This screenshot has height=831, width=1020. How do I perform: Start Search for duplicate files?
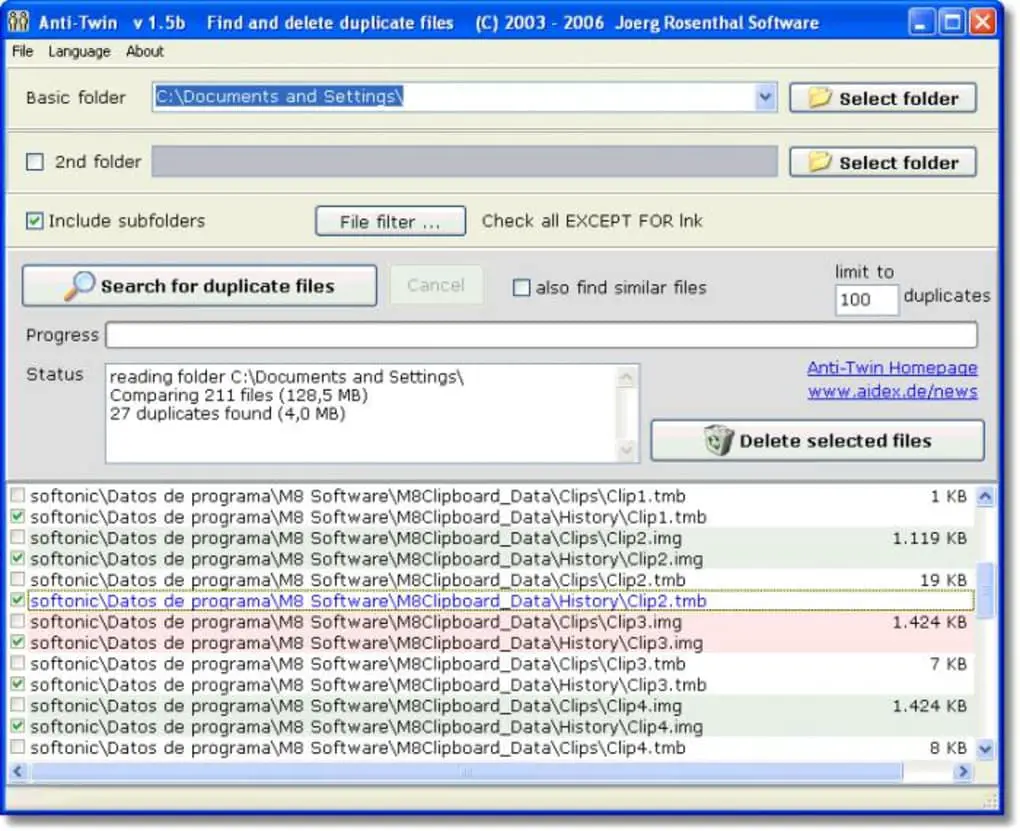tap(199, 286)
